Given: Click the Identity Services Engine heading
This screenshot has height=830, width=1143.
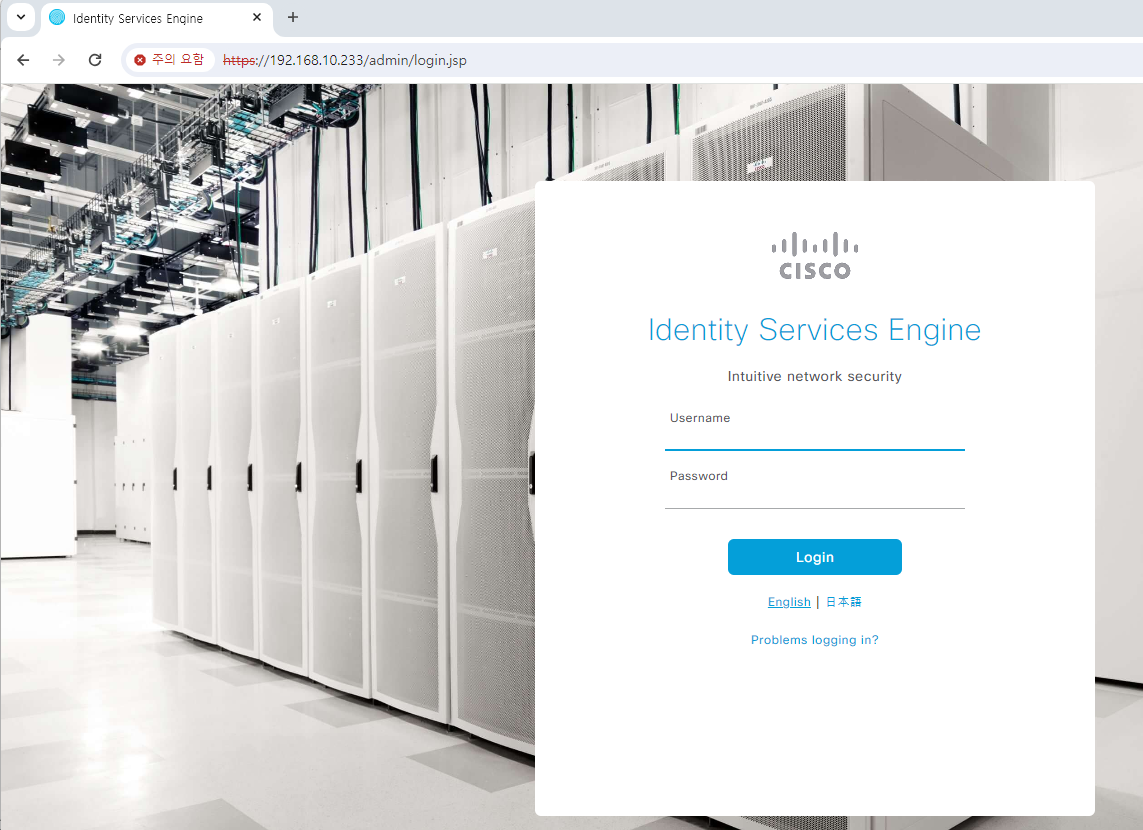Looking at the screenshot, I should click(814, 330).
